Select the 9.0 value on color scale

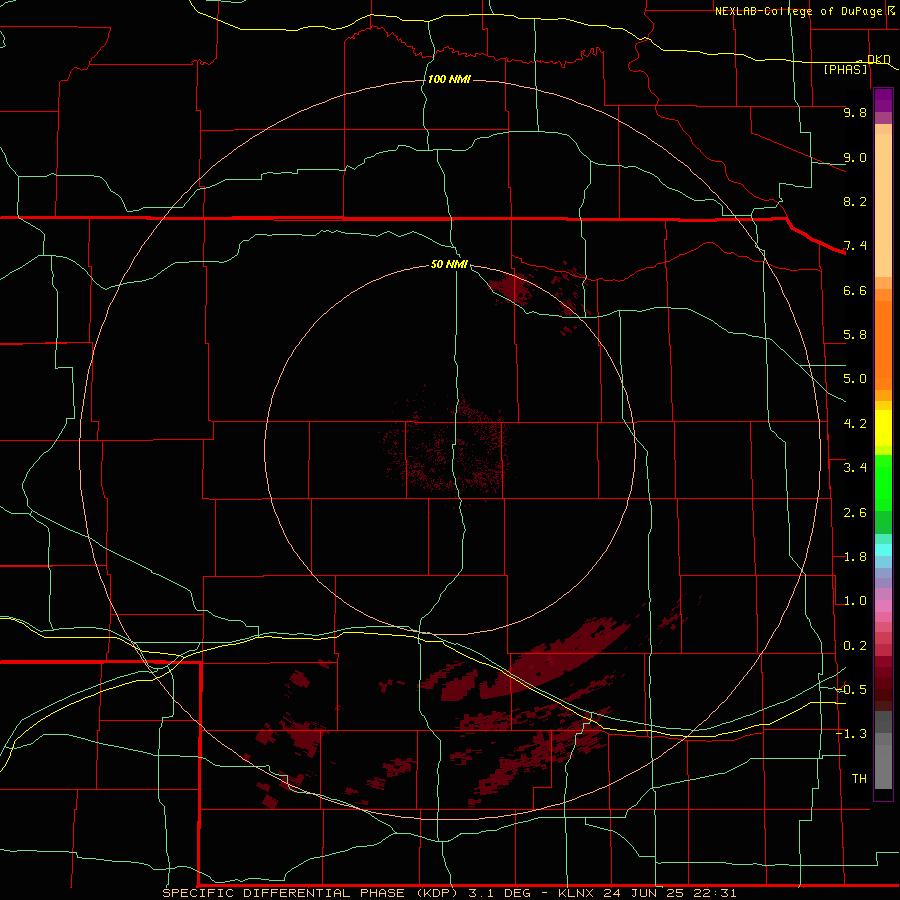(855, 157)
